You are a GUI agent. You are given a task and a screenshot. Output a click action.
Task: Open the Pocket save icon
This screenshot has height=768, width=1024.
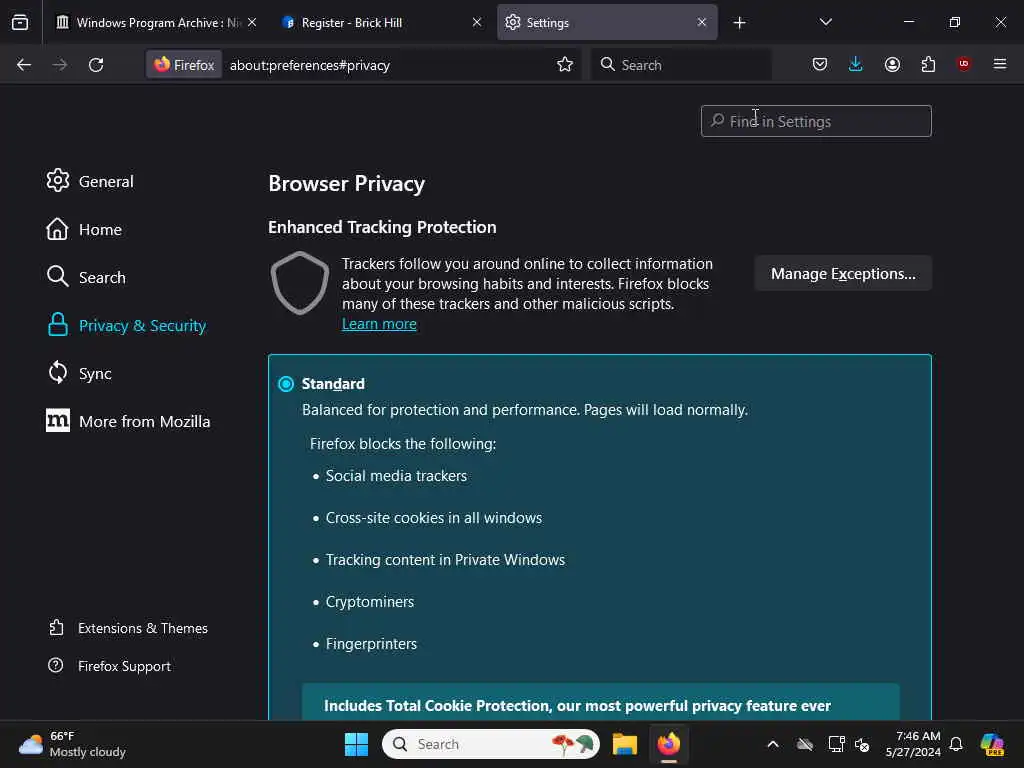pos(820,64)
